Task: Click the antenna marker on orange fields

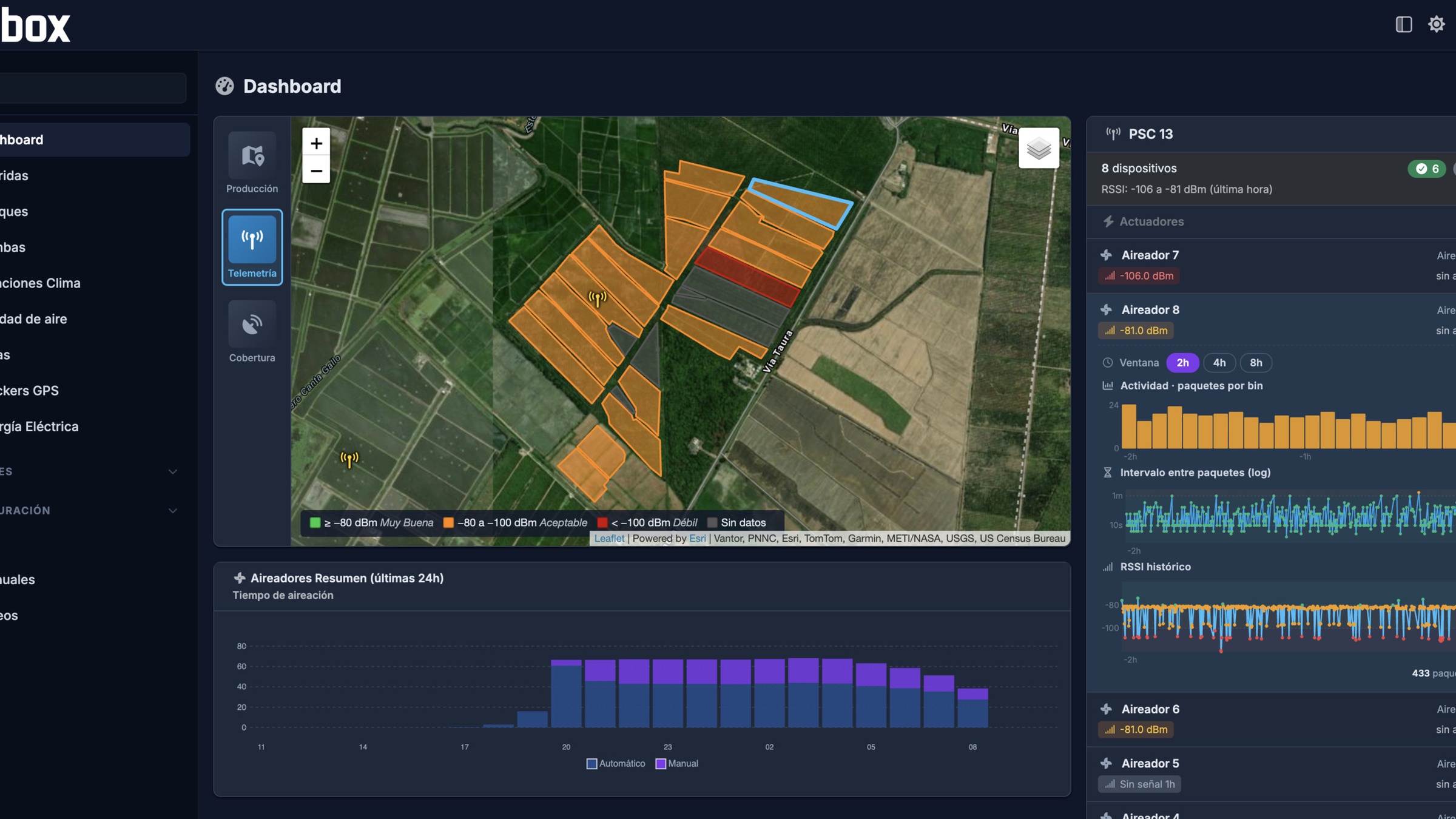Action: pos(598,298)
